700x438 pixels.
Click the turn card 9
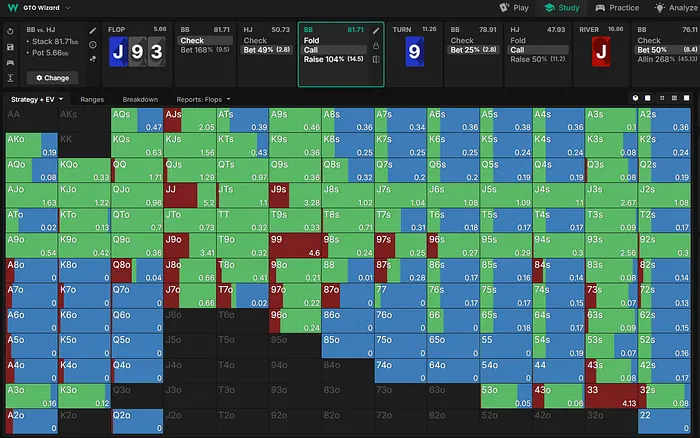413,52
